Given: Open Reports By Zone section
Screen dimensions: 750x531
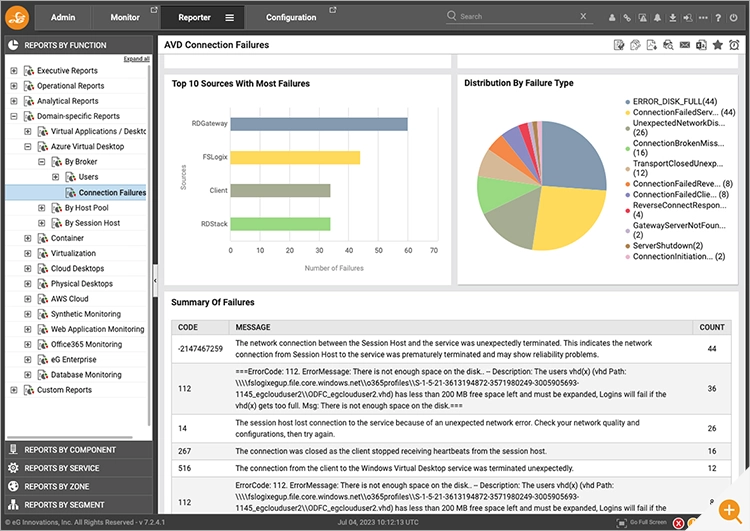Looking at the screenshot, I should point(79,486).
